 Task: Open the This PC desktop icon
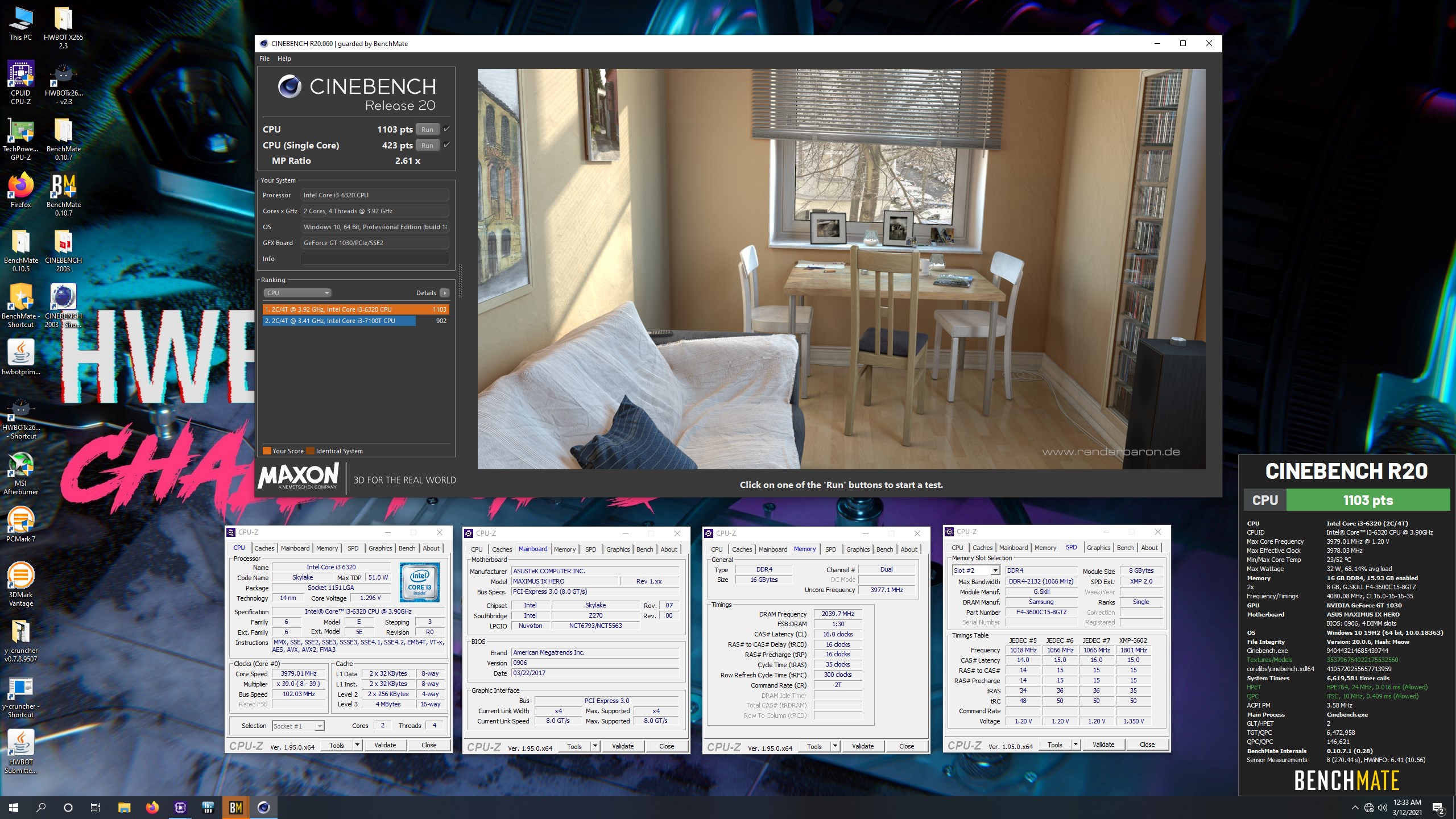click(20, 24)
